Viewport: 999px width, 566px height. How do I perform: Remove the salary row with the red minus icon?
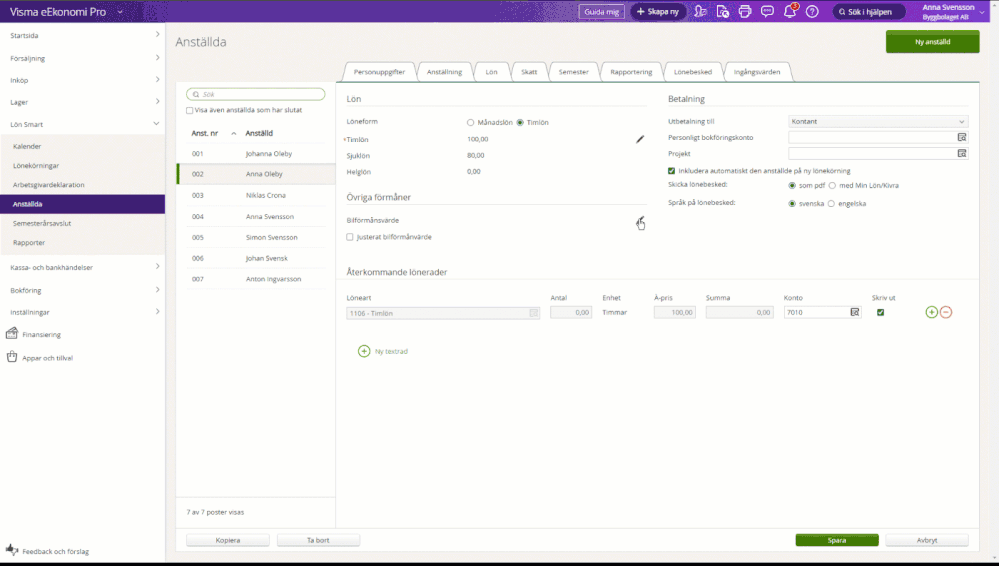[x=946, y=312]
